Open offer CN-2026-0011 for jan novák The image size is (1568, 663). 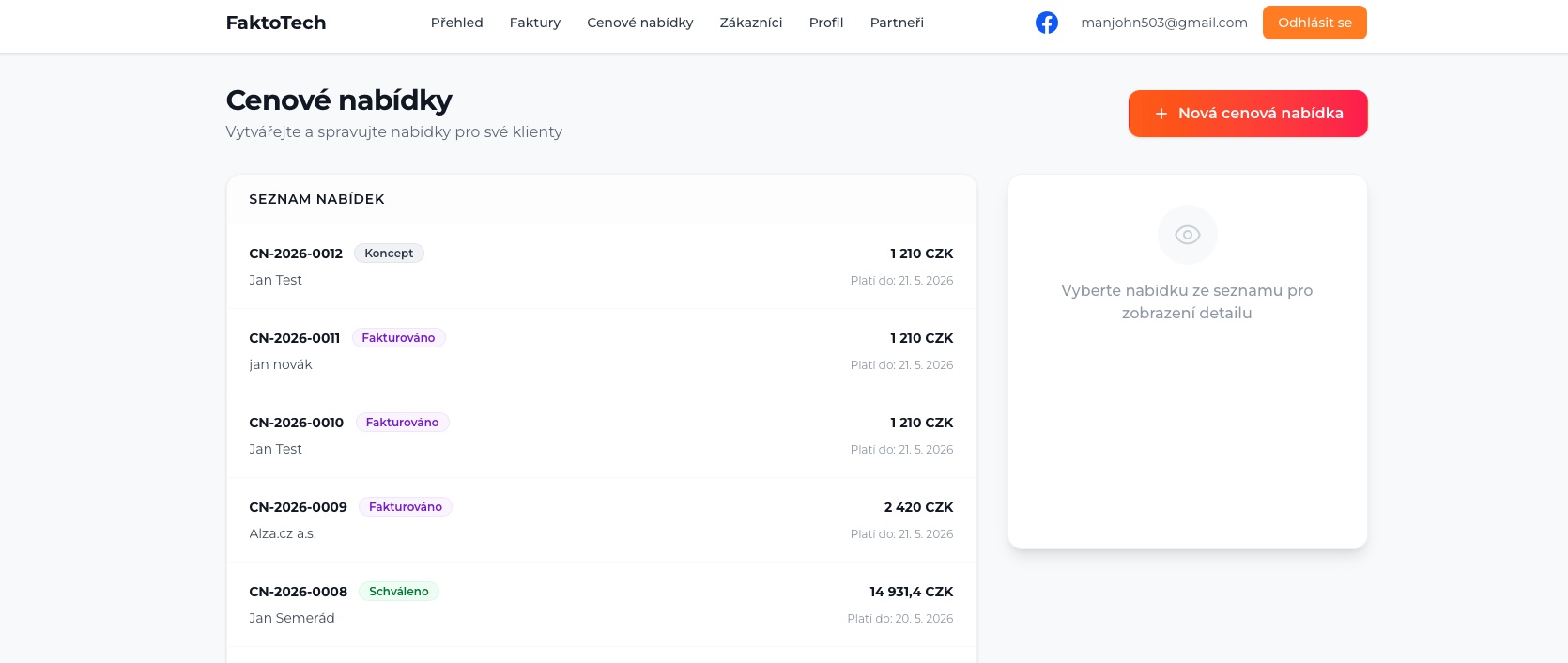[601, 351]
